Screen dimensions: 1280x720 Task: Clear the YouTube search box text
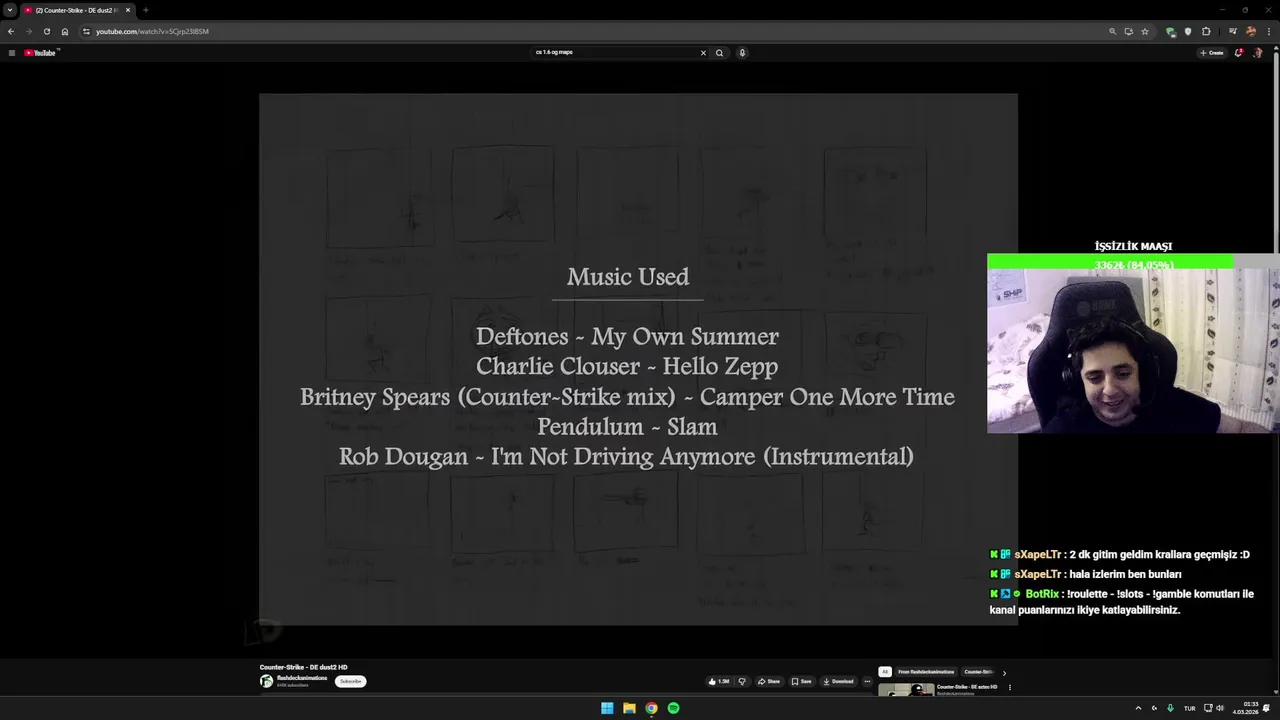click(703, 53)
